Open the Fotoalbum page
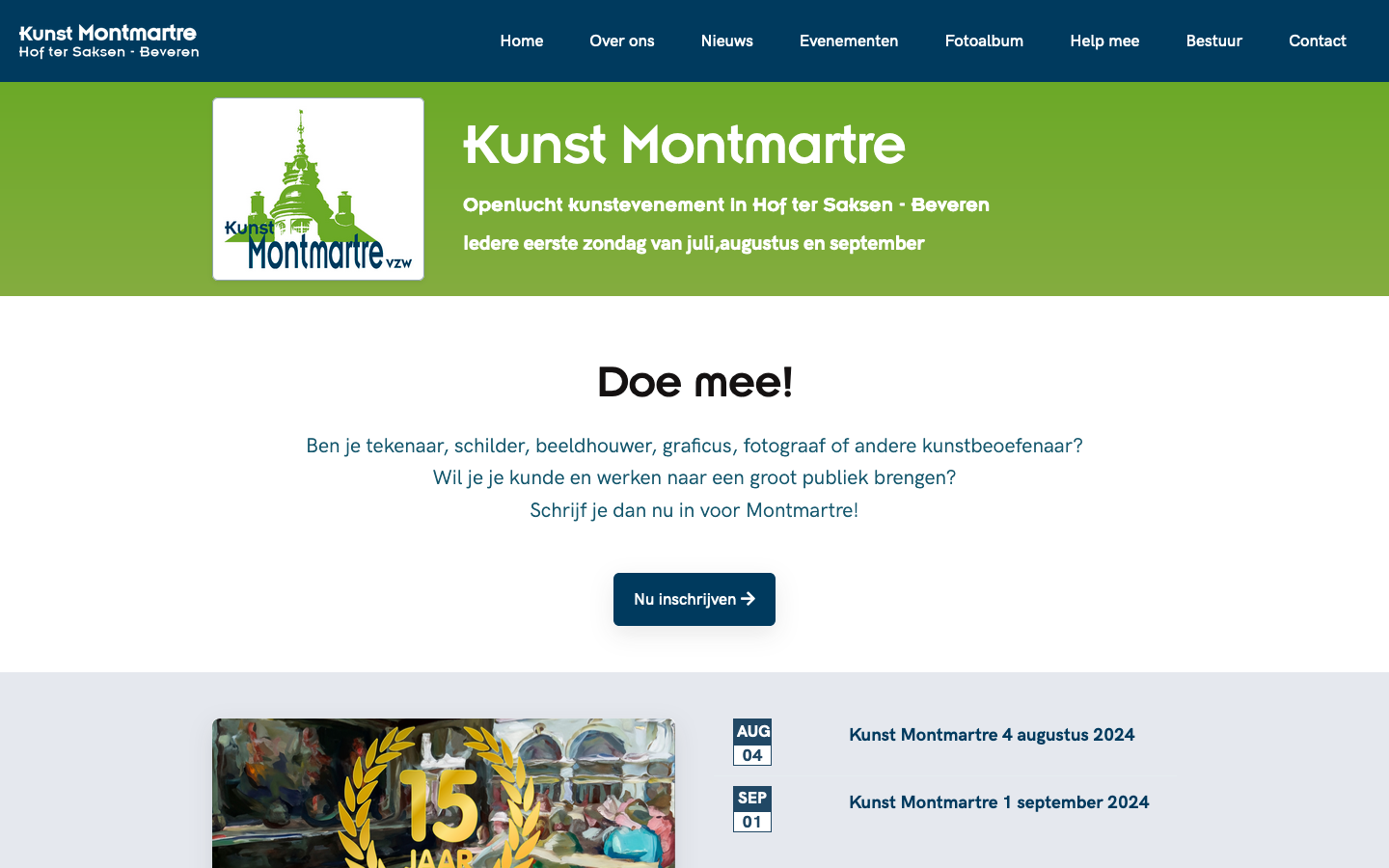 (x=984, y=41)
